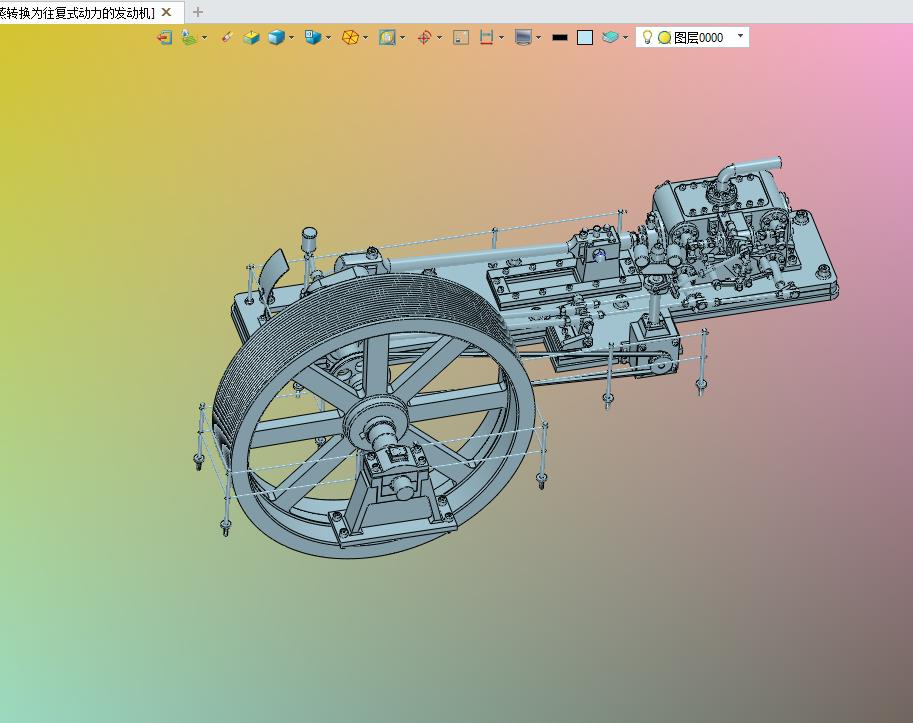Click the light blue fill color swatch

[585, 38]
